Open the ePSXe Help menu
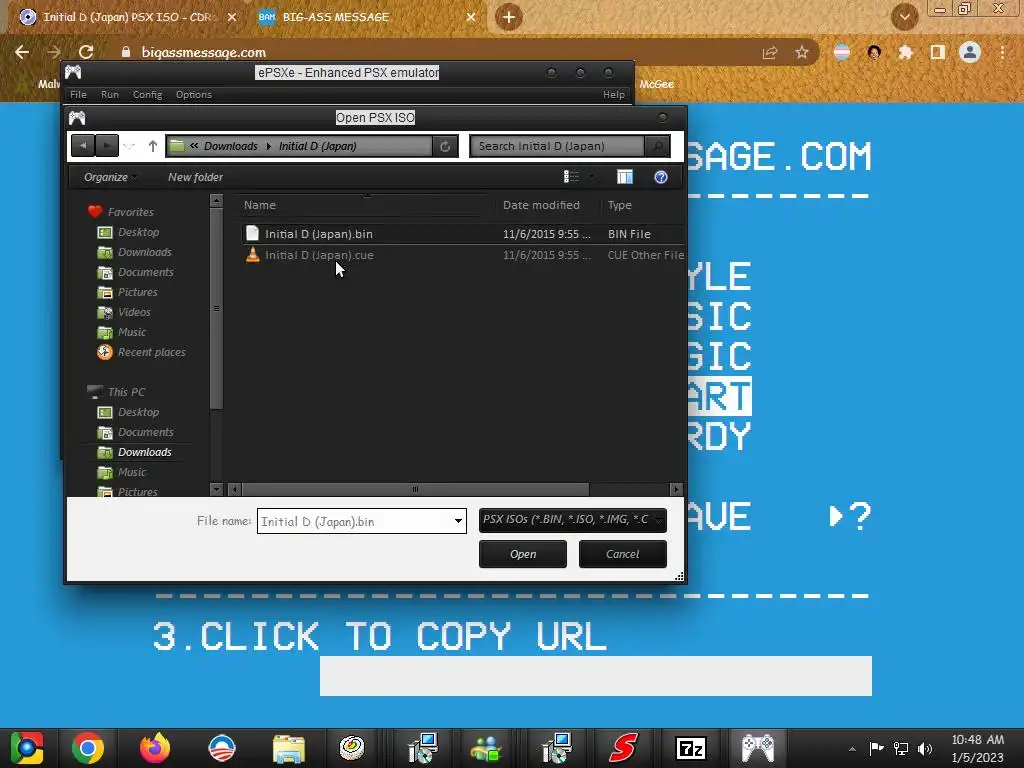 pyautogui.click(x=614, y=95)
